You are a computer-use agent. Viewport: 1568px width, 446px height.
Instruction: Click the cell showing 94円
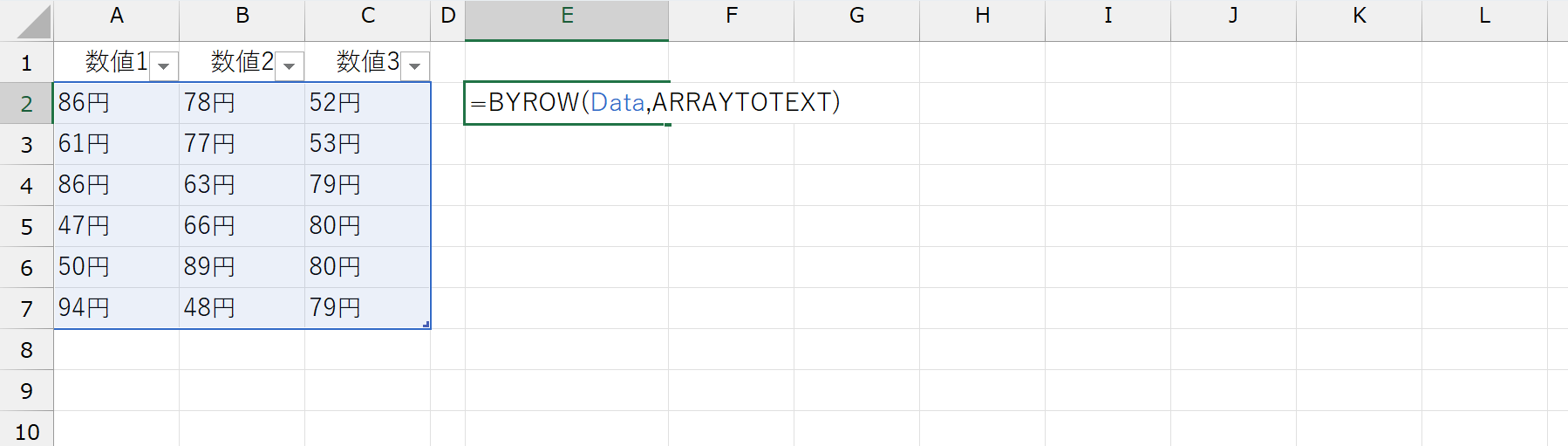[116, 308]
